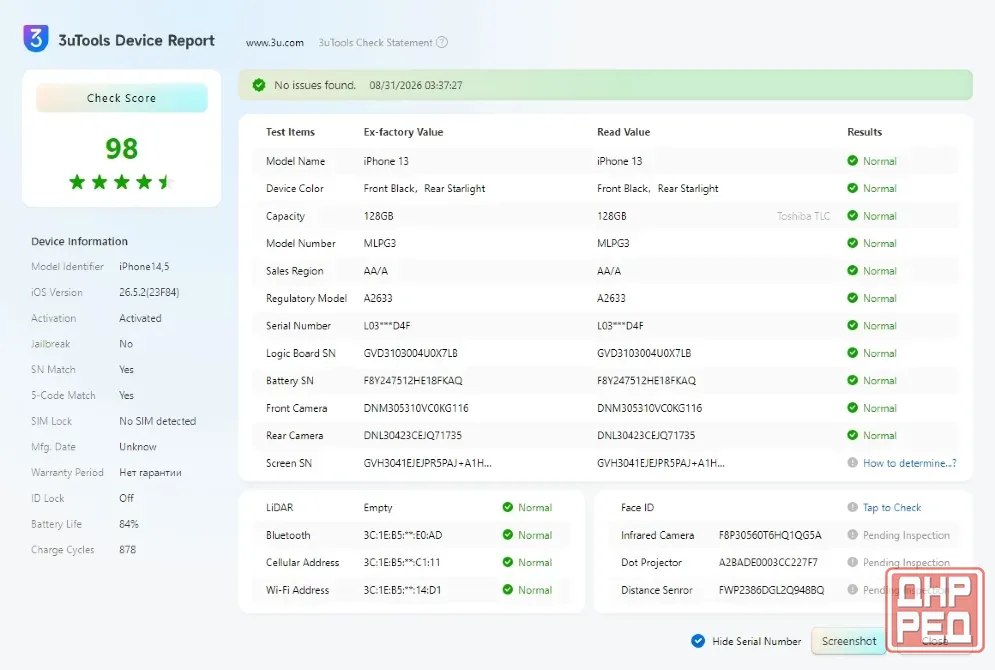The image size is (995, 670).
Task: Click the Infrared Camera serial F8P30560T6HQ1QG5A
Action: [x=770, y=535]
